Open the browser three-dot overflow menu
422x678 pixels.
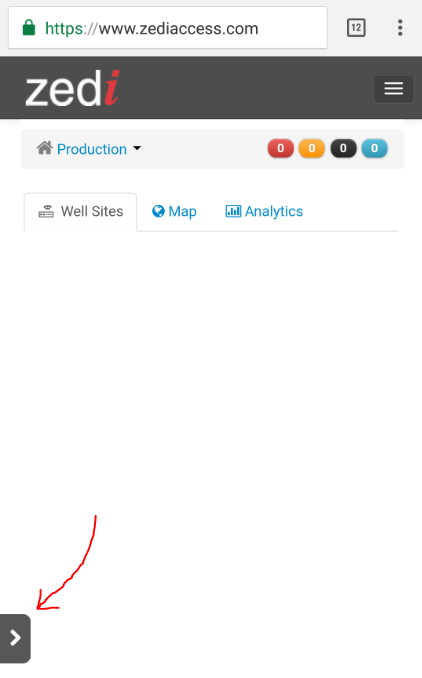[400, 28]
